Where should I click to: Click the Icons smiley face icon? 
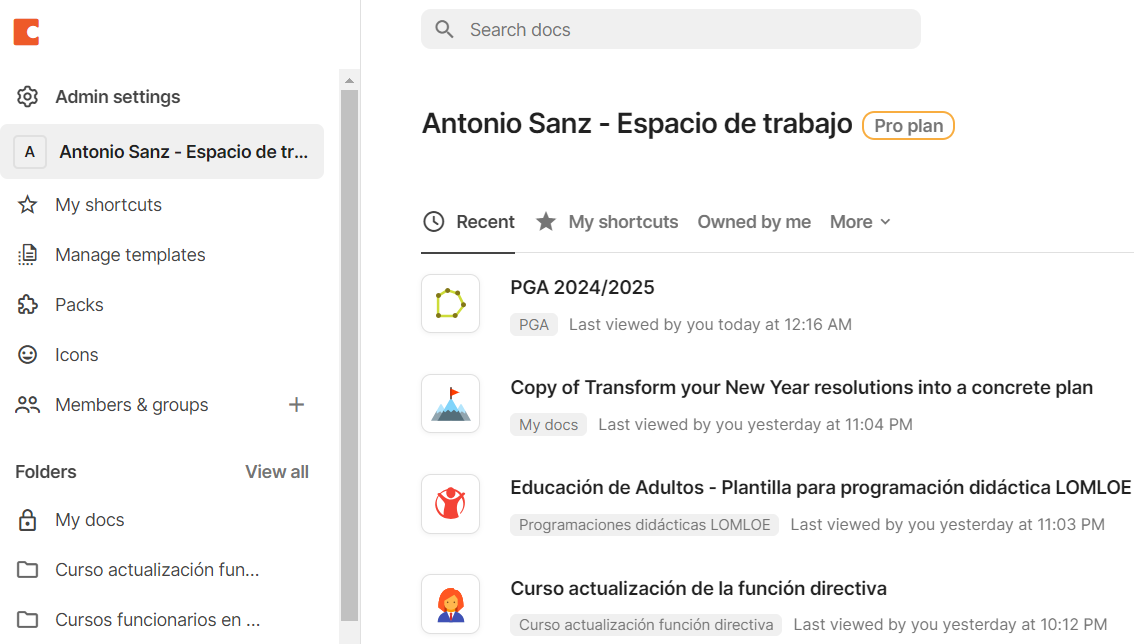(x=27, y=355)
